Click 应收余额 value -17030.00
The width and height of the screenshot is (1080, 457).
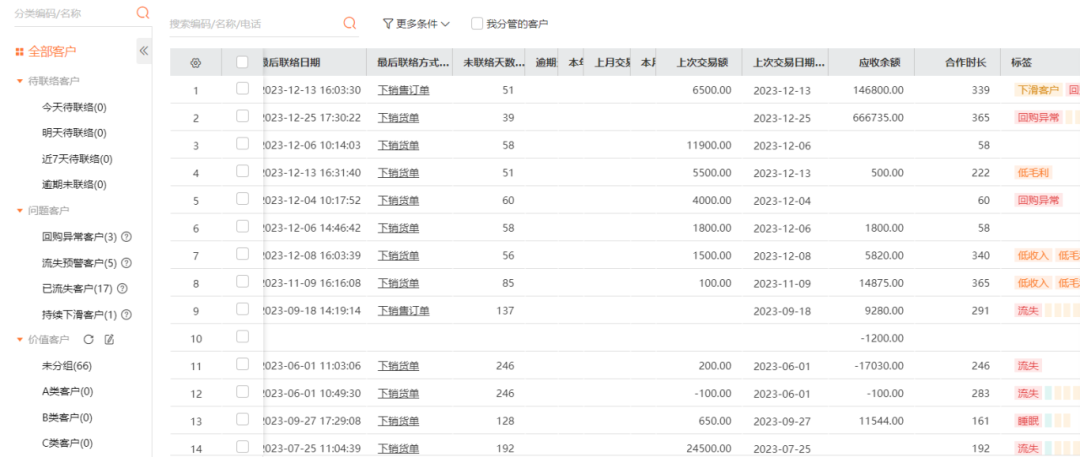[x=879, y=366]
